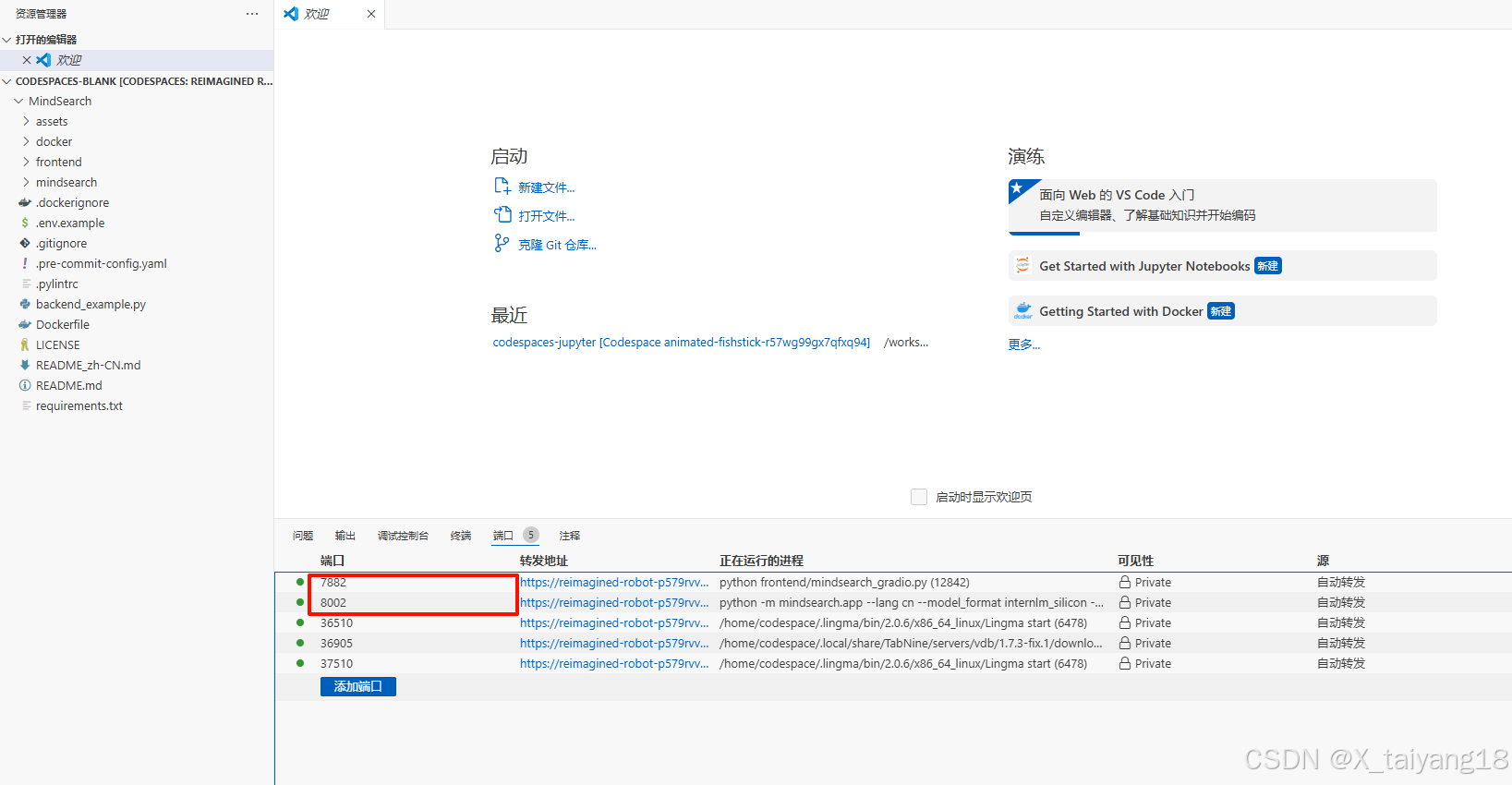Click Clone Git Repository (克隆 Git 仓库...) link

pyautogui.click(x=557, y=245)
